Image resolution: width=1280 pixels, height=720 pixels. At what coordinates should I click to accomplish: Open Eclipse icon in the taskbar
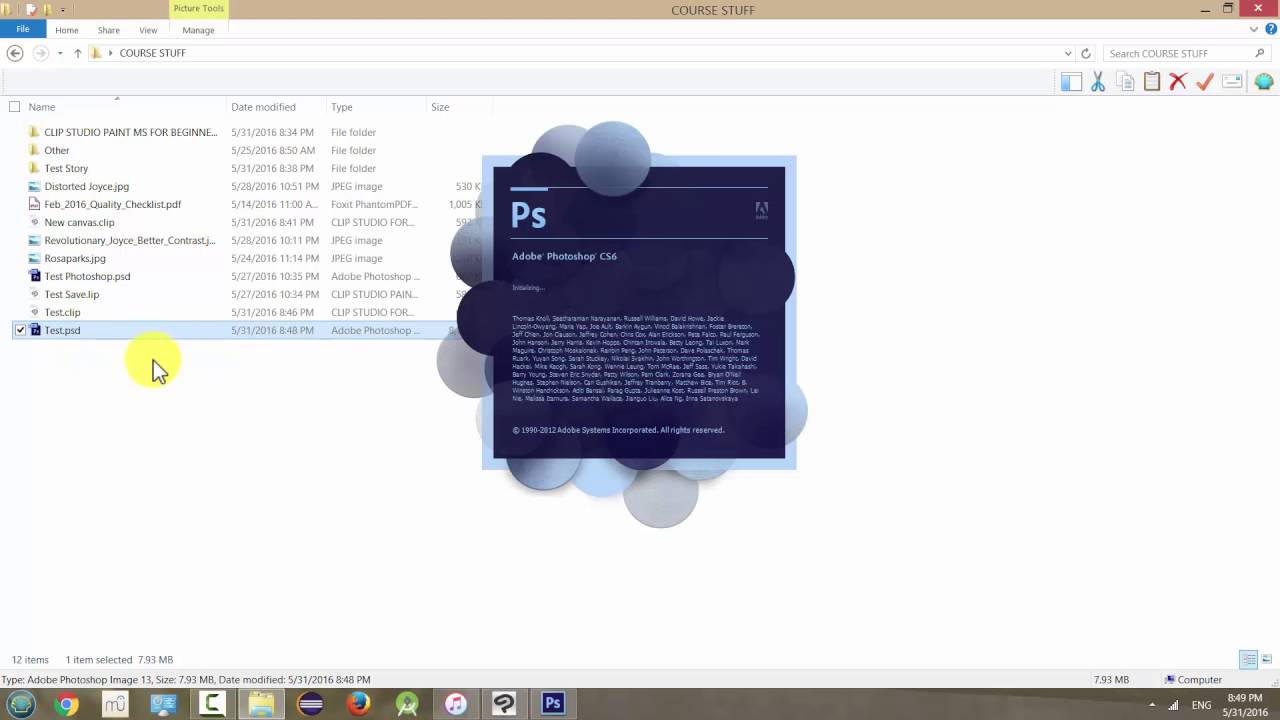pyautogui.click(x=310, y=704)
